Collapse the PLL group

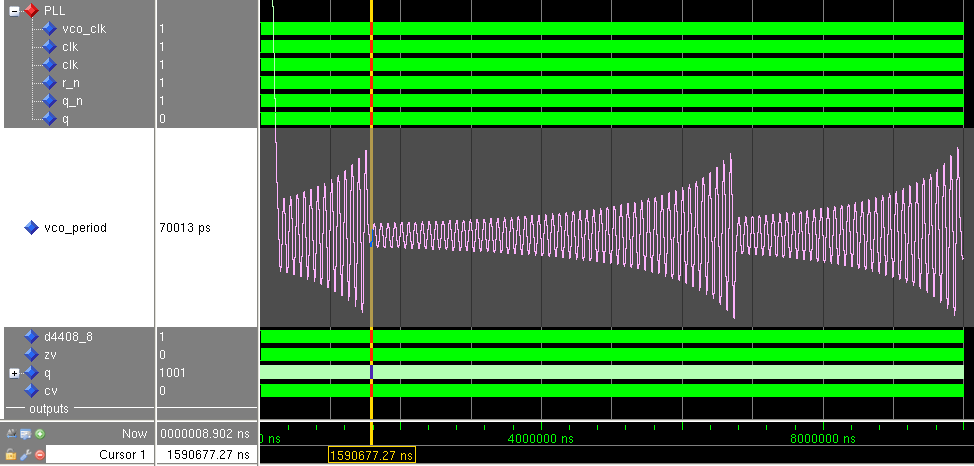(14, 11)
